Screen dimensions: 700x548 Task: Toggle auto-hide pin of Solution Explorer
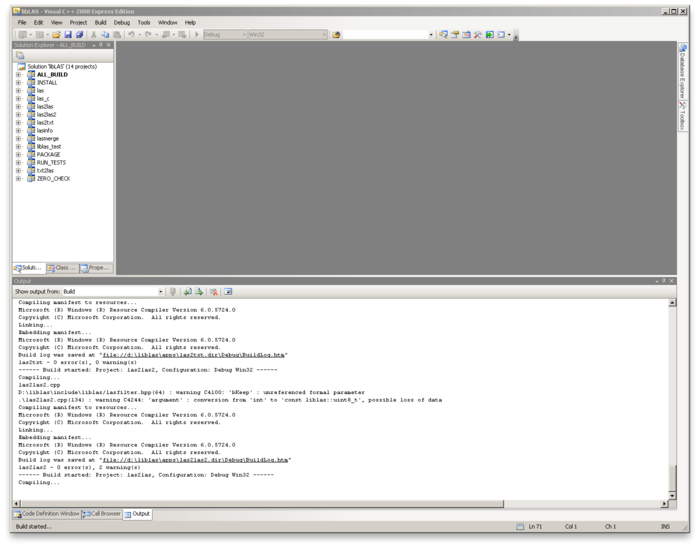(101, 45)
